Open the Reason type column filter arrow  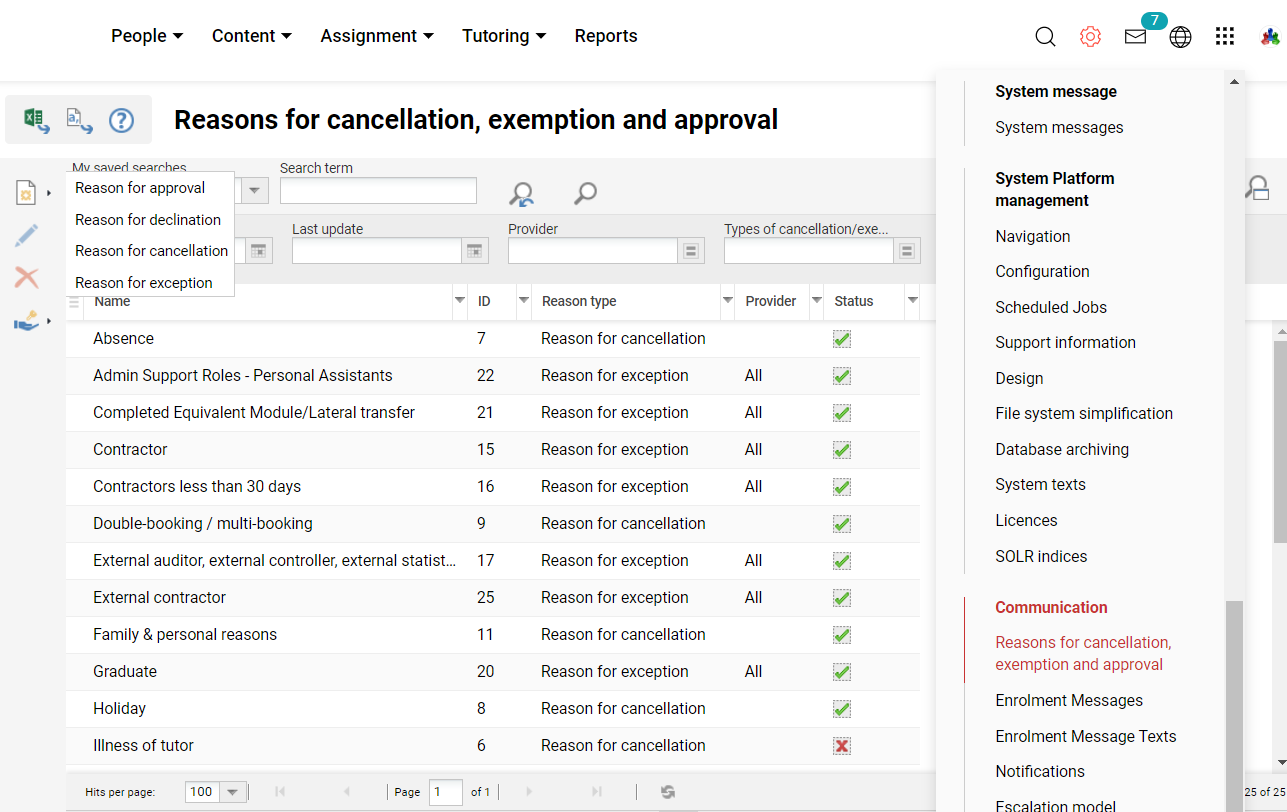click(x=727, y=301)
